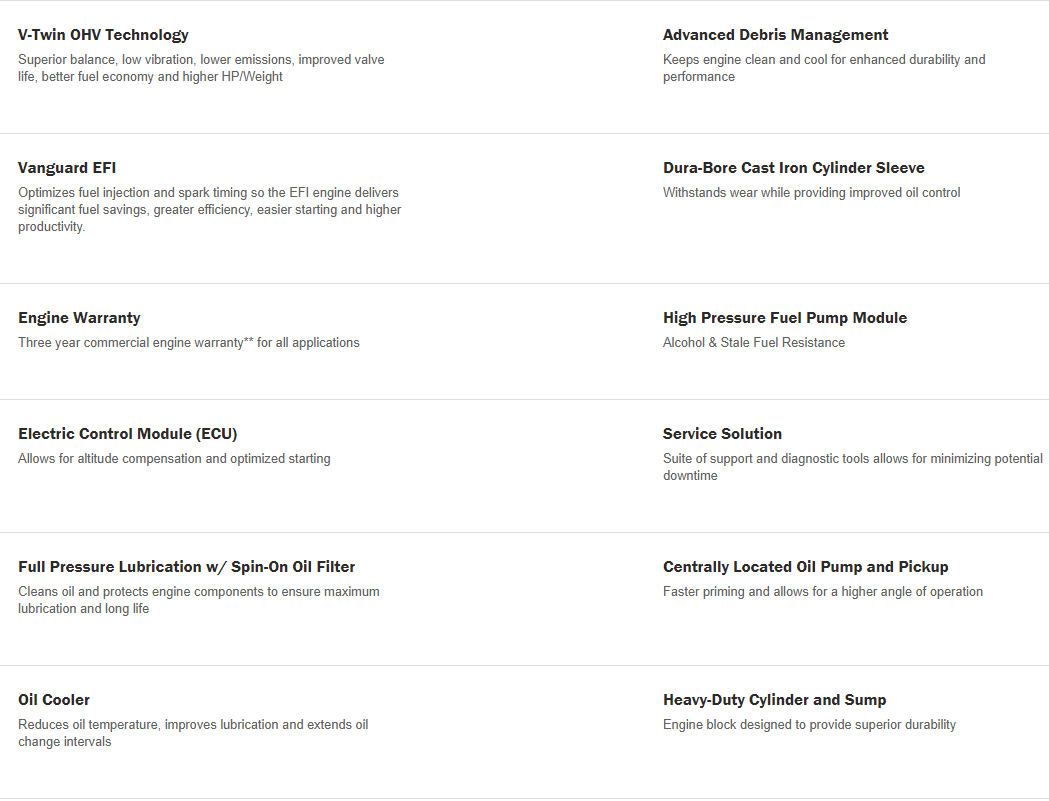
Task: Select the High Pressure Fuel Pump Module title
Action: pos(785,318)
